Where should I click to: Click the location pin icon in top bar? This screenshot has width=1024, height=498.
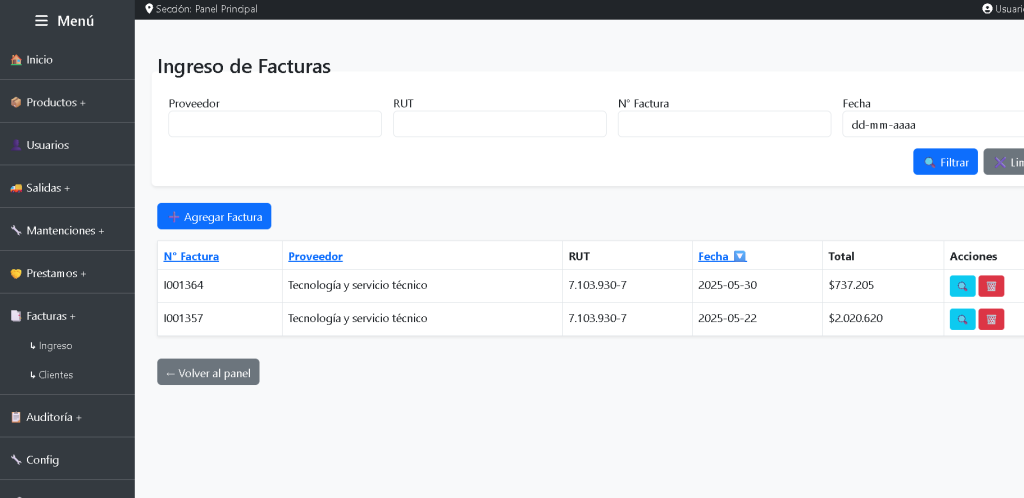[x=149, y=9]
